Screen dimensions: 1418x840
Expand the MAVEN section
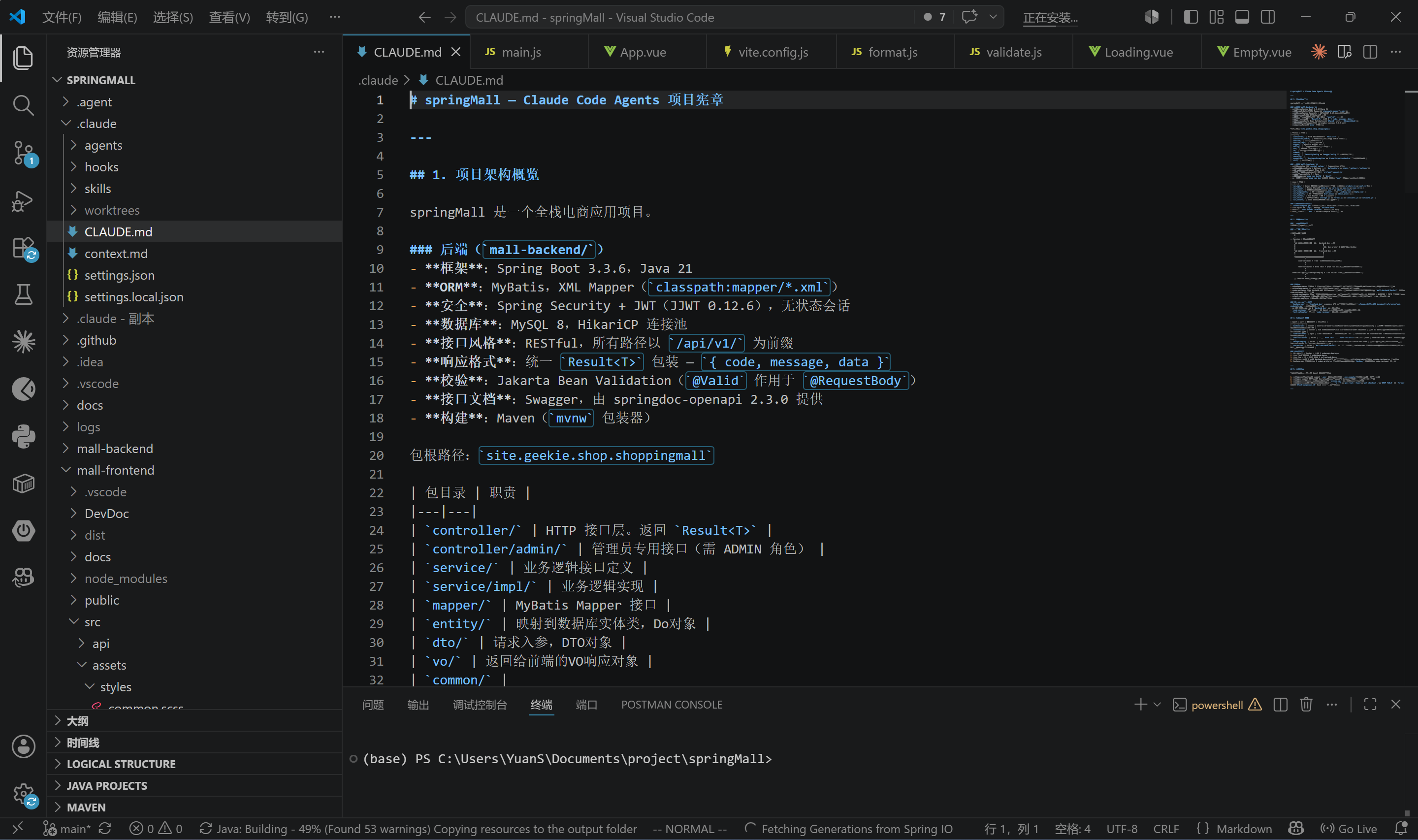(x=195, y=807)
